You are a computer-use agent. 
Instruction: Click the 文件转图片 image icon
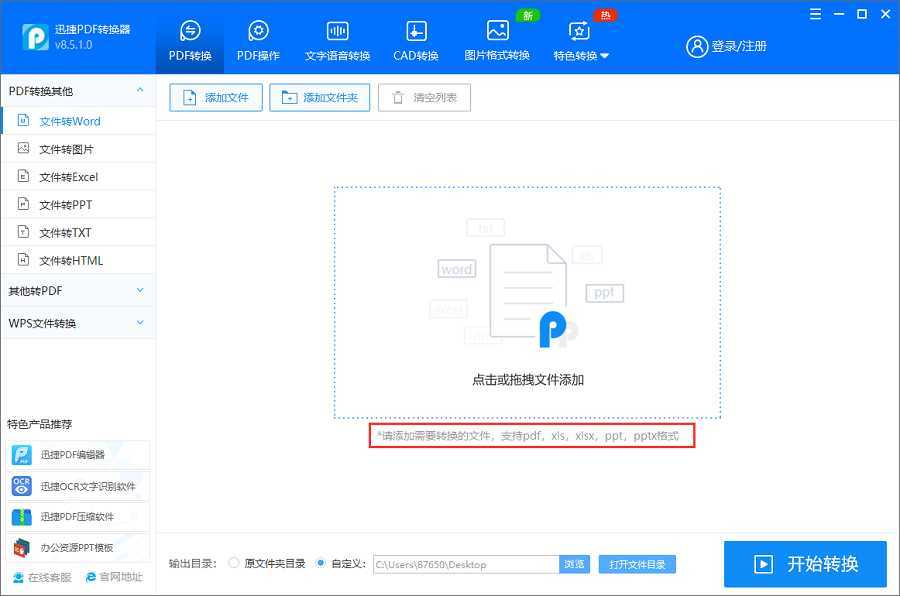tap(24, 148)
